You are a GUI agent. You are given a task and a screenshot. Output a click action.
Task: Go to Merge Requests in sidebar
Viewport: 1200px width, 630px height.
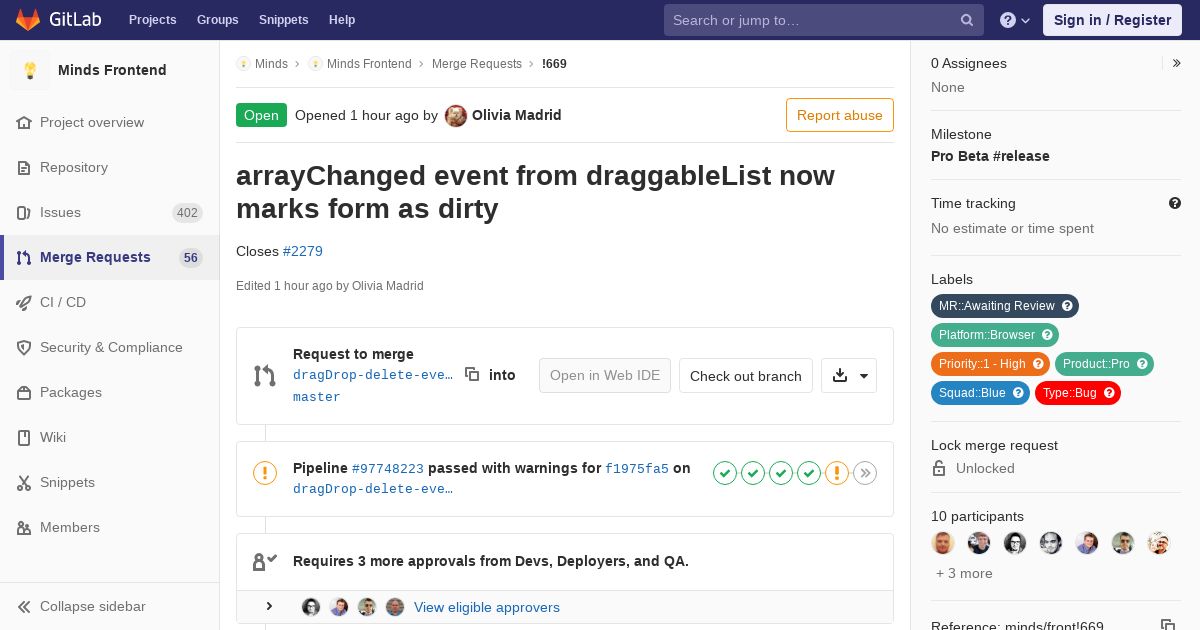pos(110,258)
